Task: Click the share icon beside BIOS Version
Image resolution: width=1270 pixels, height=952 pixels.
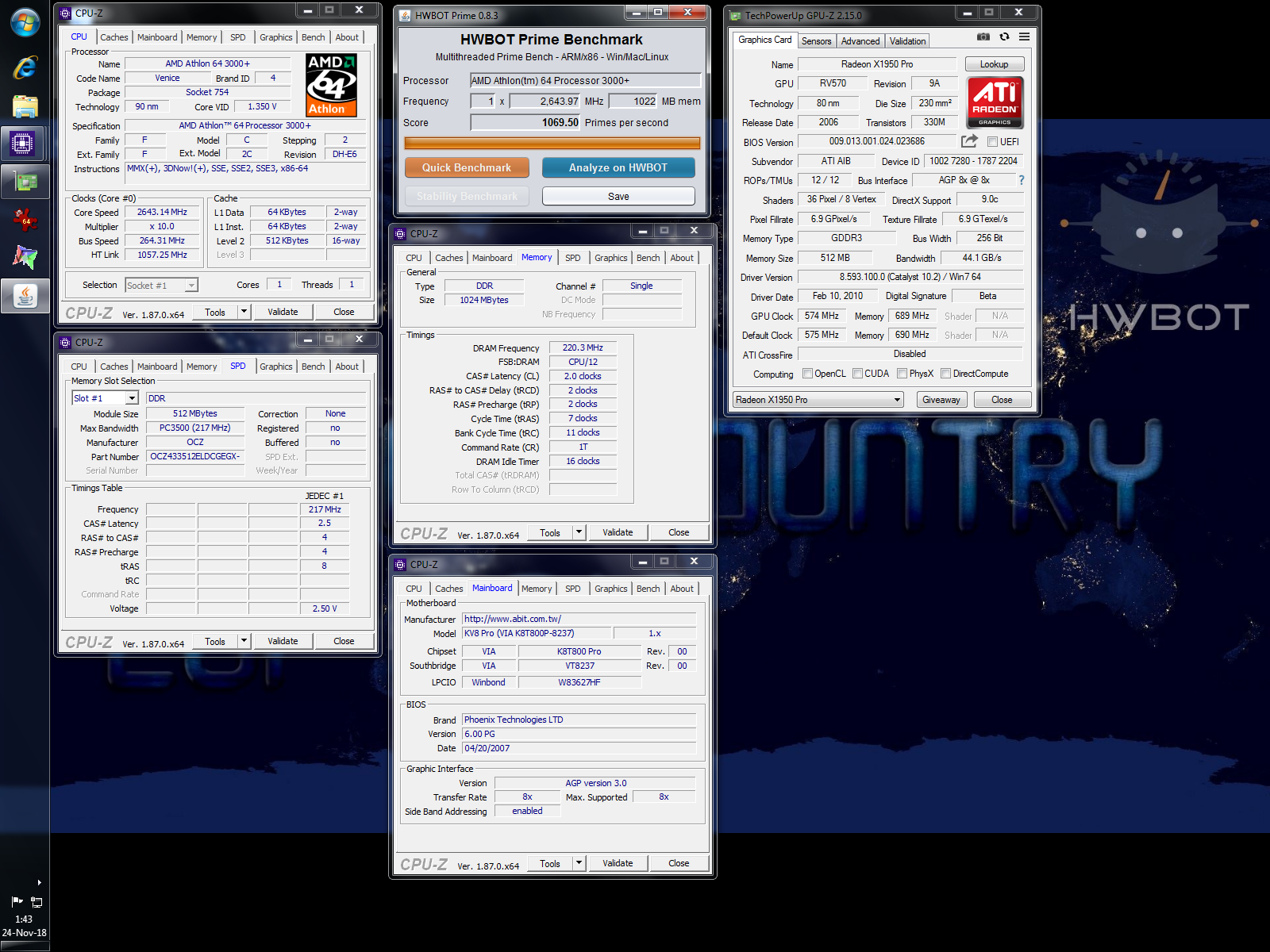Action: pos(969,141)
